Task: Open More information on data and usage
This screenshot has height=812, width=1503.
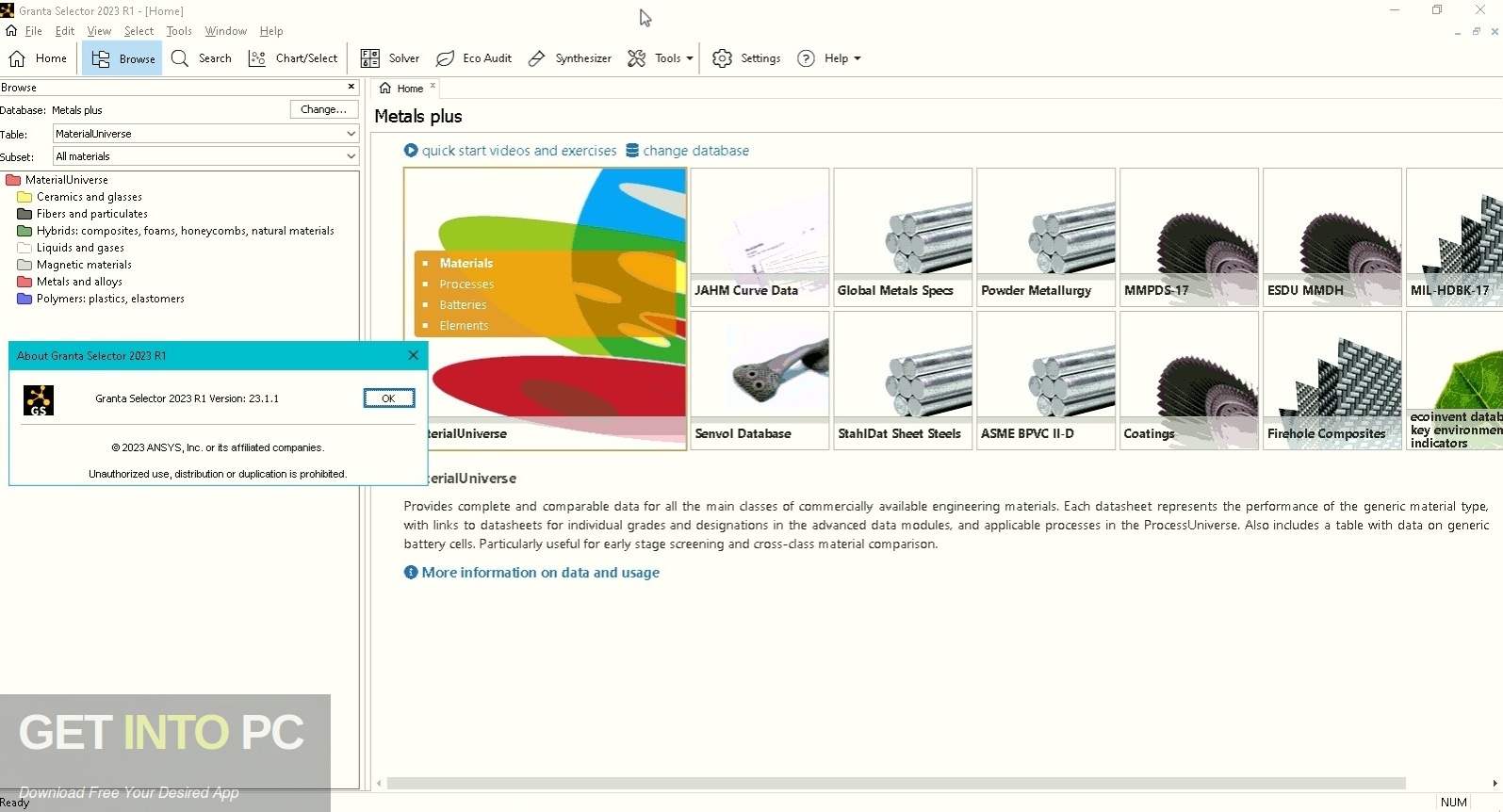Action: coord(541,573)
